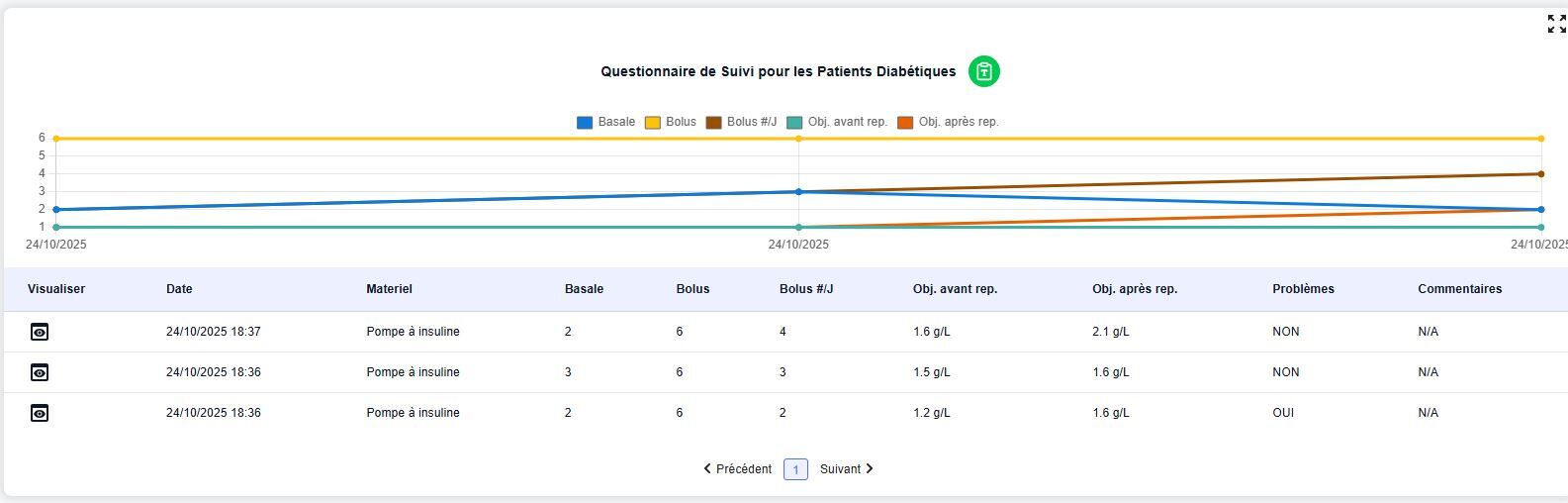Toggle Obj. avant rep. legend swatch
The height and width of the screenshot is (503, 1568).
(x=795, y=122)
